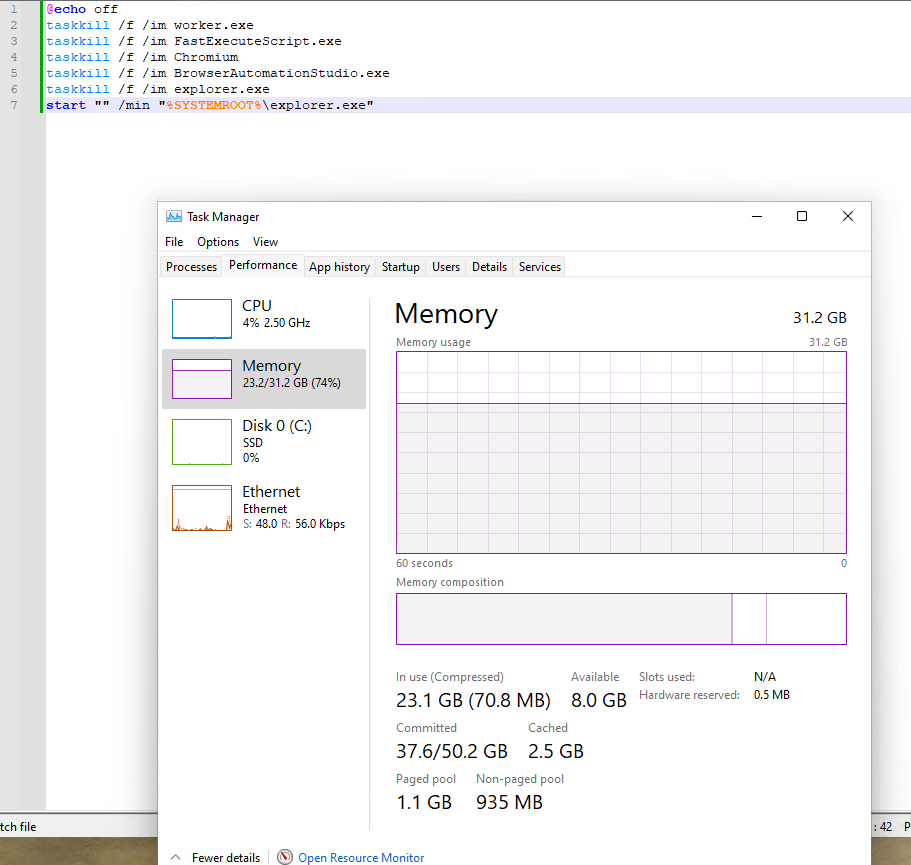Viewport: 911px width, 865px height.
Task: Click the Resource Monitor icon
Action: click(285, 857)
